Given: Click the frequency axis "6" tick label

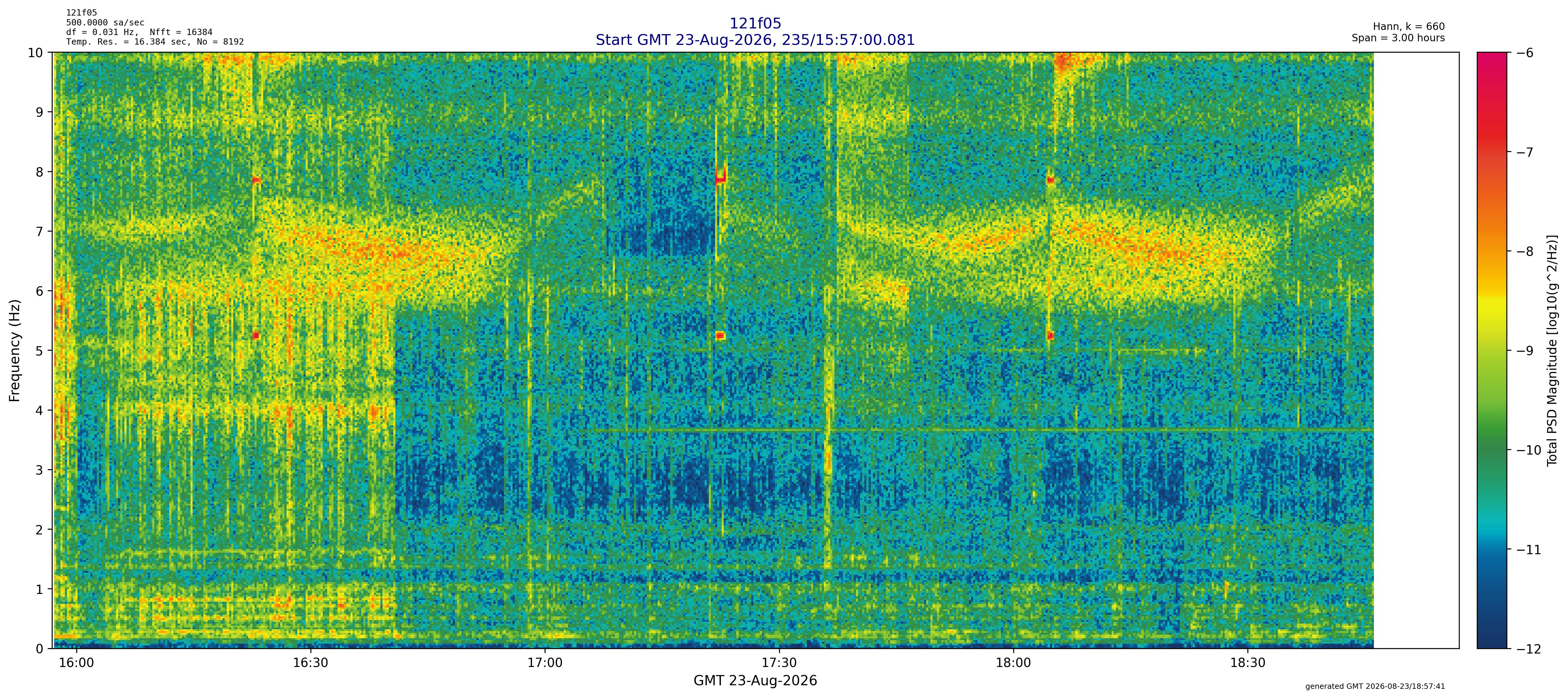Looking at the screenshot, I should (39, 292).
